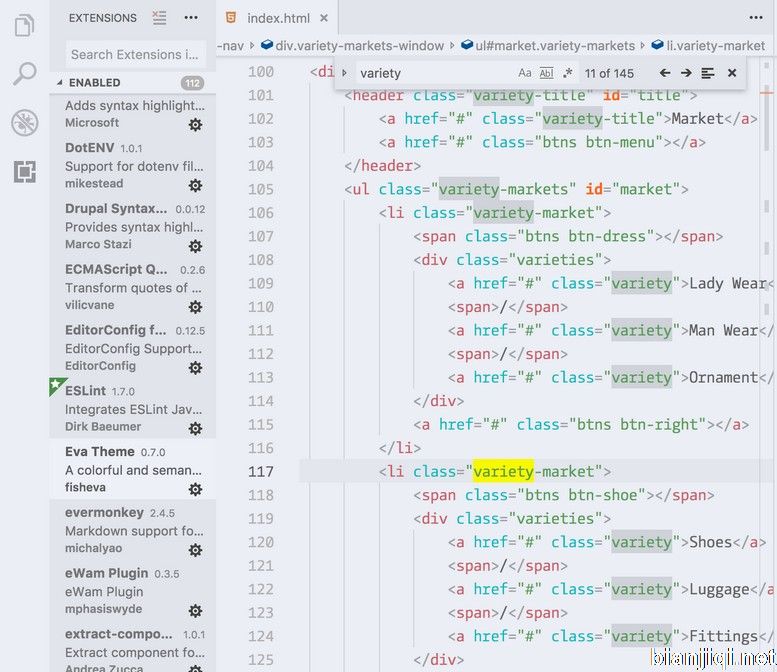This screenshot has height=672, width=777.
Task: Open the Explorer view in activity bar
Action: coord(24,26)
